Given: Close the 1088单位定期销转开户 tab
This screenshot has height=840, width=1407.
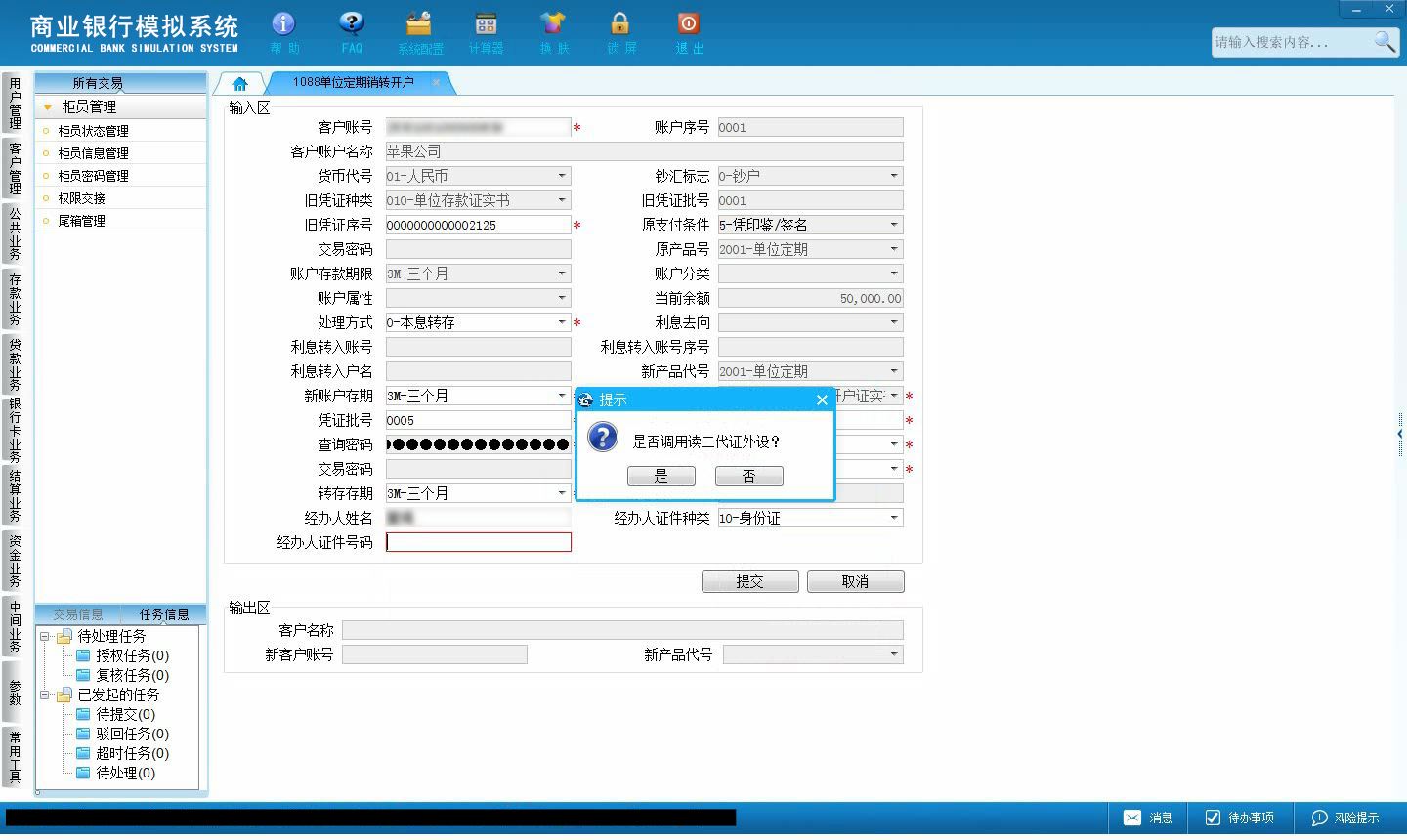Looking at the screenshot, I should pyautogui.click(x=436, y=83).
